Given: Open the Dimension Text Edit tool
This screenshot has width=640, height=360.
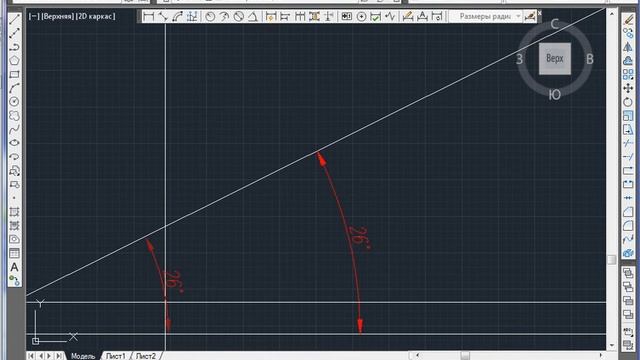Looking at the screenshot, I should coord(422,16).
